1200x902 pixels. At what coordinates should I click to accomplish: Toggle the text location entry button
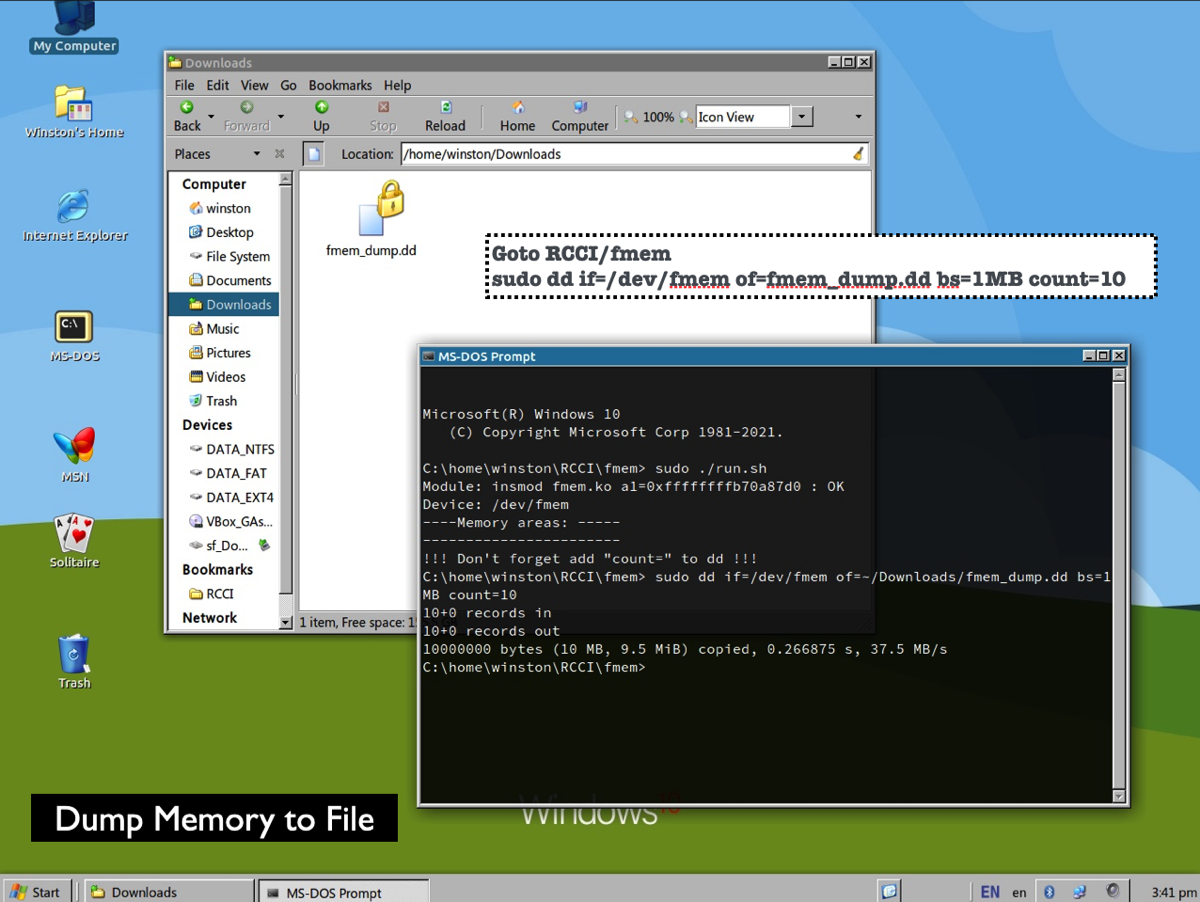point(314,154)
